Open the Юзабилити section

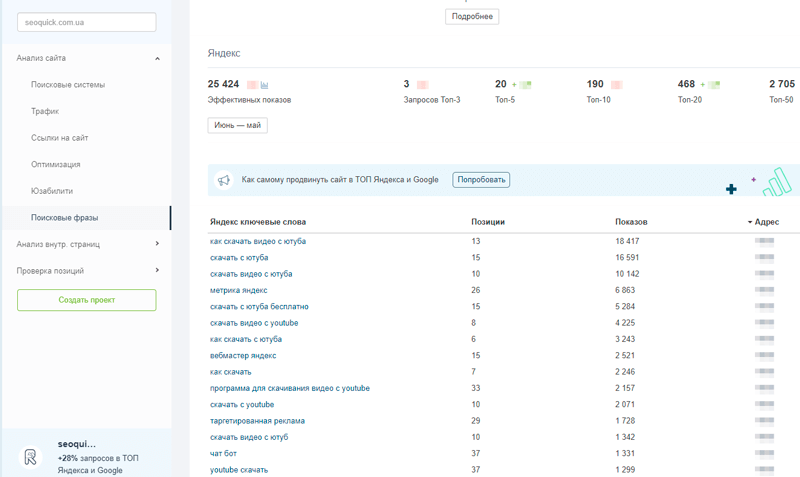[x=52, y=191]
